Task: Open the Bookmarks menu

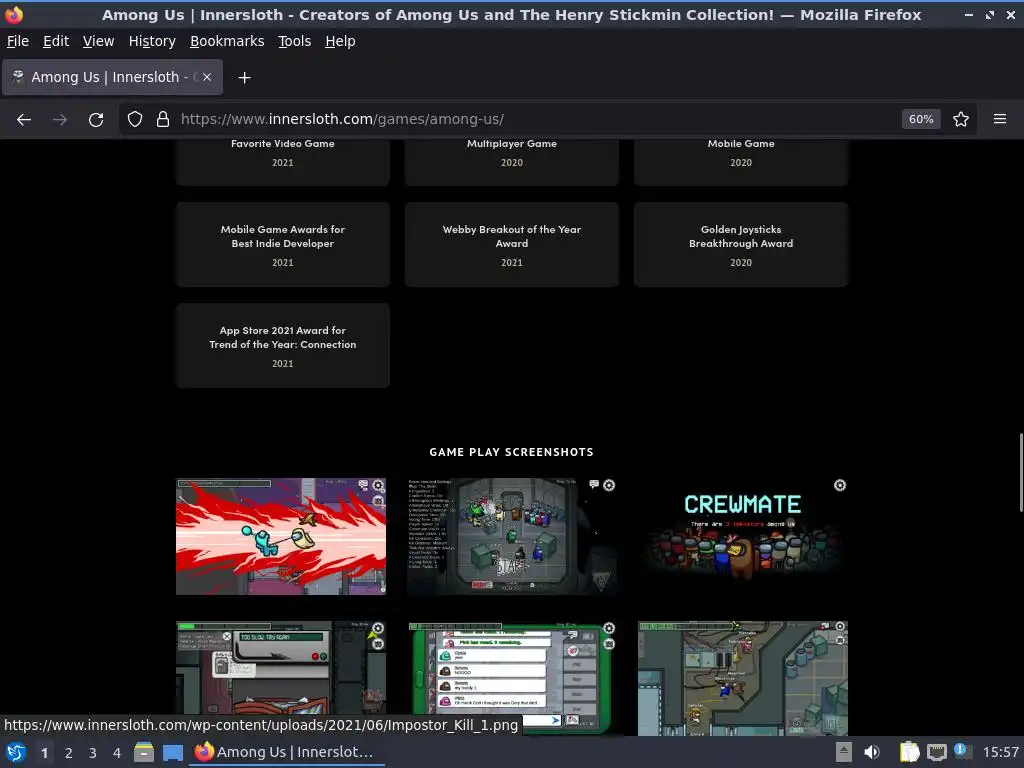Action: 227,41
